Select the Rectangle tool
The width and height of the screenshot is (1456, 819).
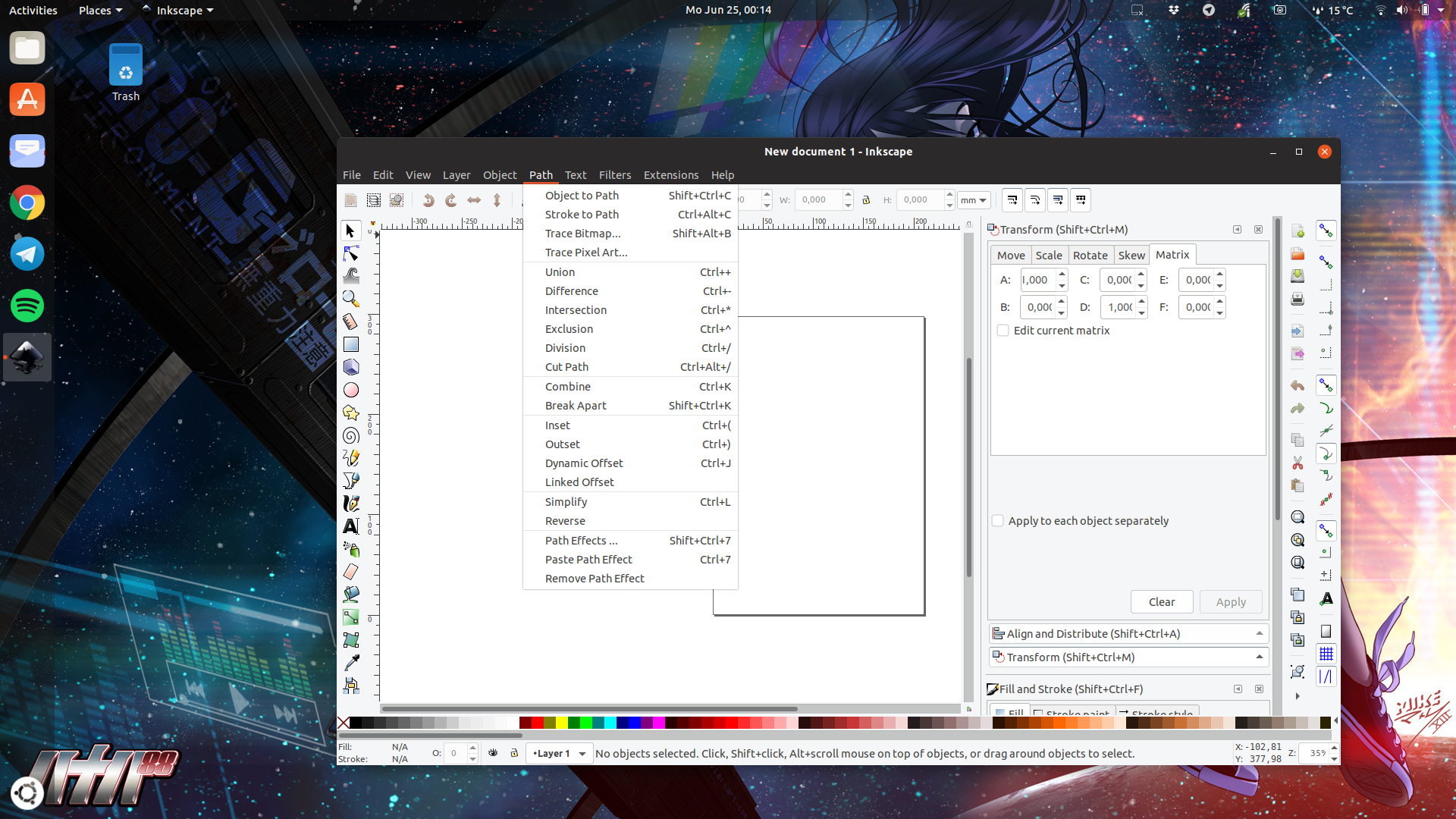click(x=351, y=344)
